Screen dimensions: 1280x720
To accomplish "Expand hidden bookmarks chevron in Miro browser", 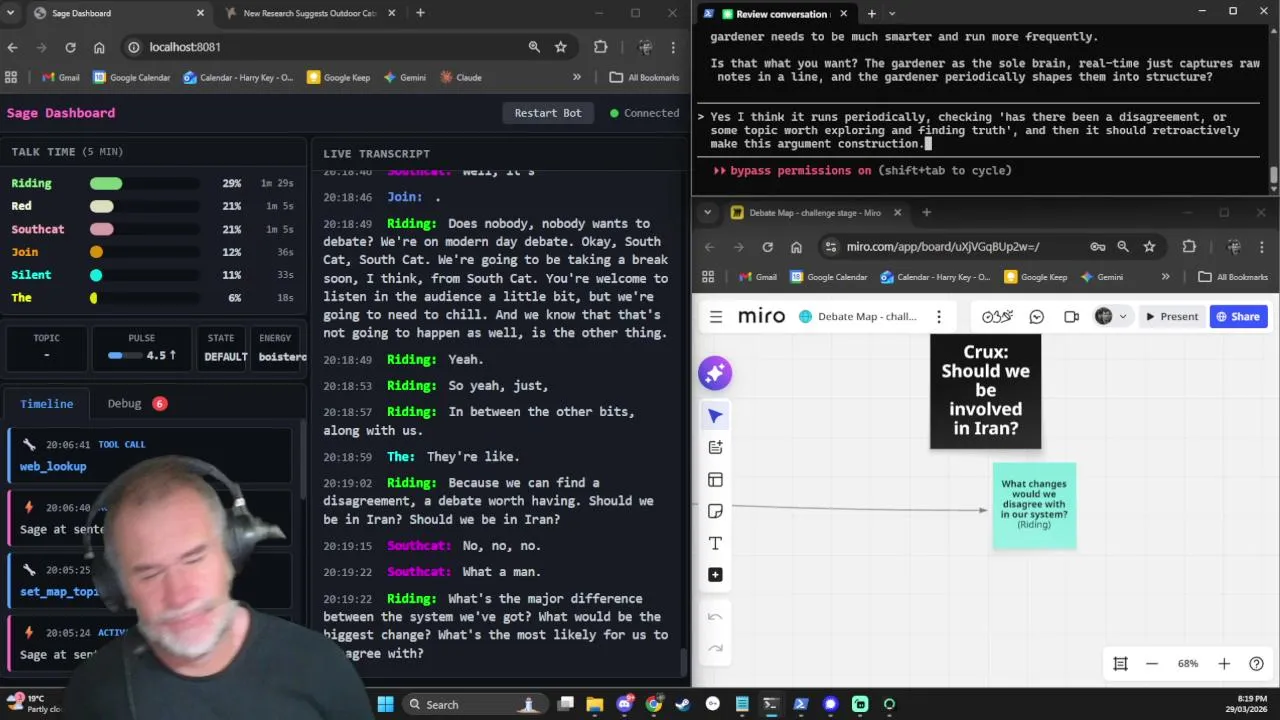I will pos(1165,277).
